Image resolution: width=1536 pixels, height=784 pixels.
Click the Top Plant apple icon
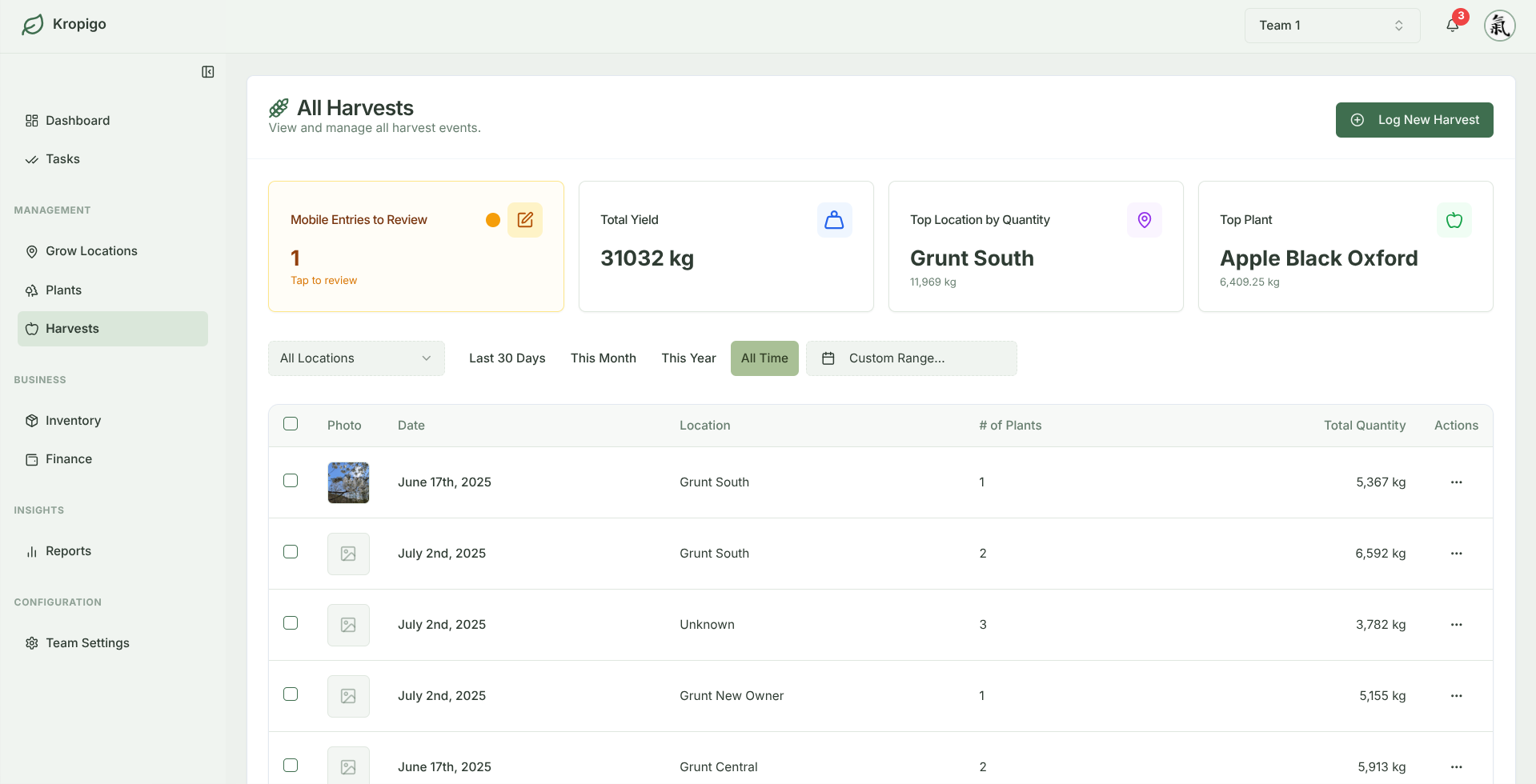click(x=1454, y=220)
